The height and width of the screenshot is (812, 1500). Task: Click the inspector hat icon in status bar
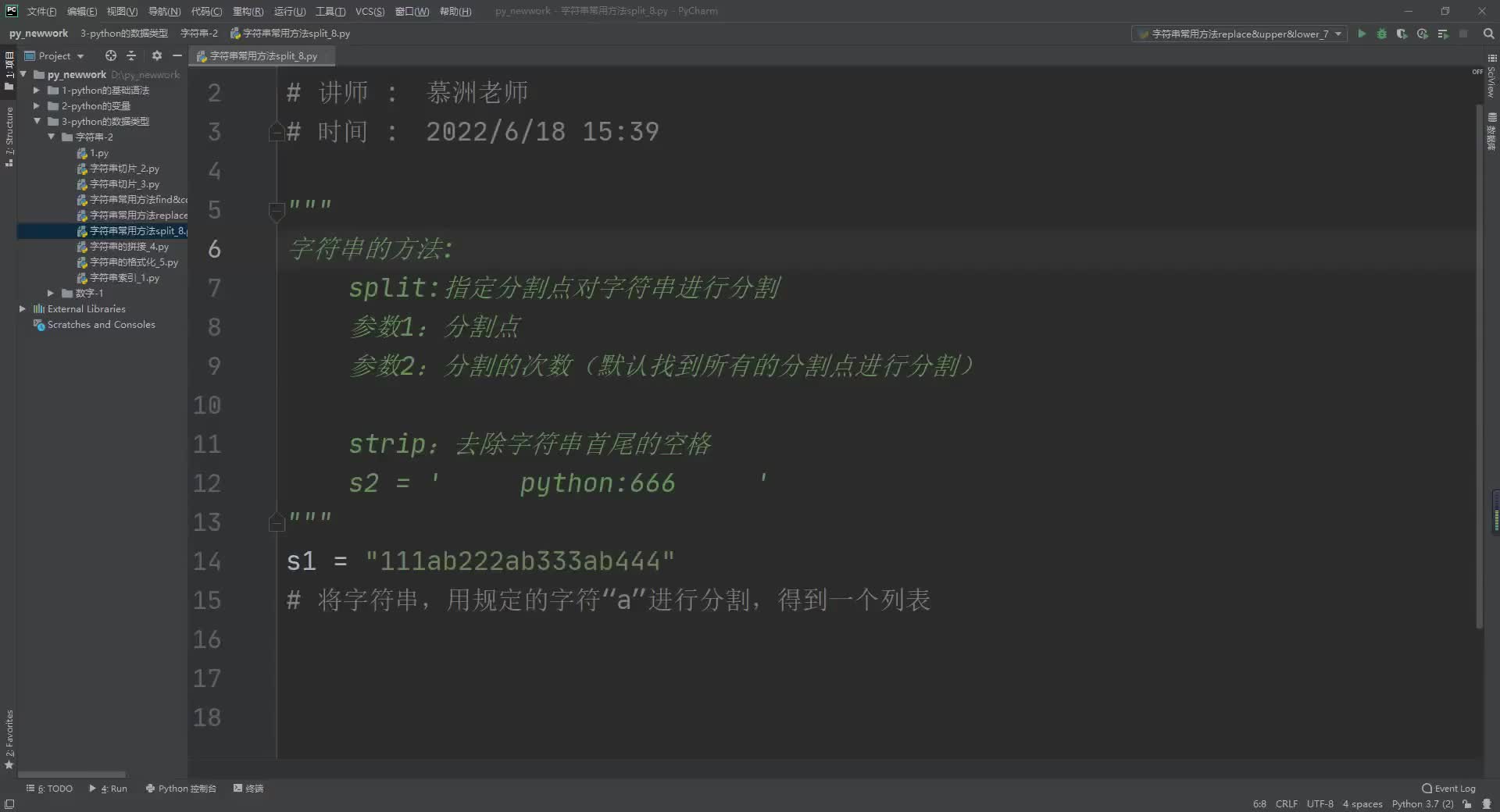coord(1487,803)
